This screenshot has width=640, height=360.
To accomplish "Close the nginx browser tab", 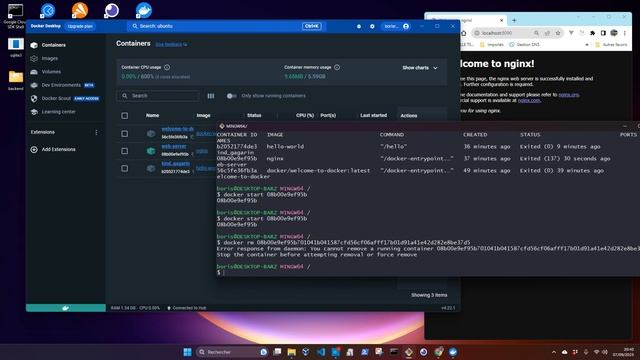I will [x=502, y=20].
